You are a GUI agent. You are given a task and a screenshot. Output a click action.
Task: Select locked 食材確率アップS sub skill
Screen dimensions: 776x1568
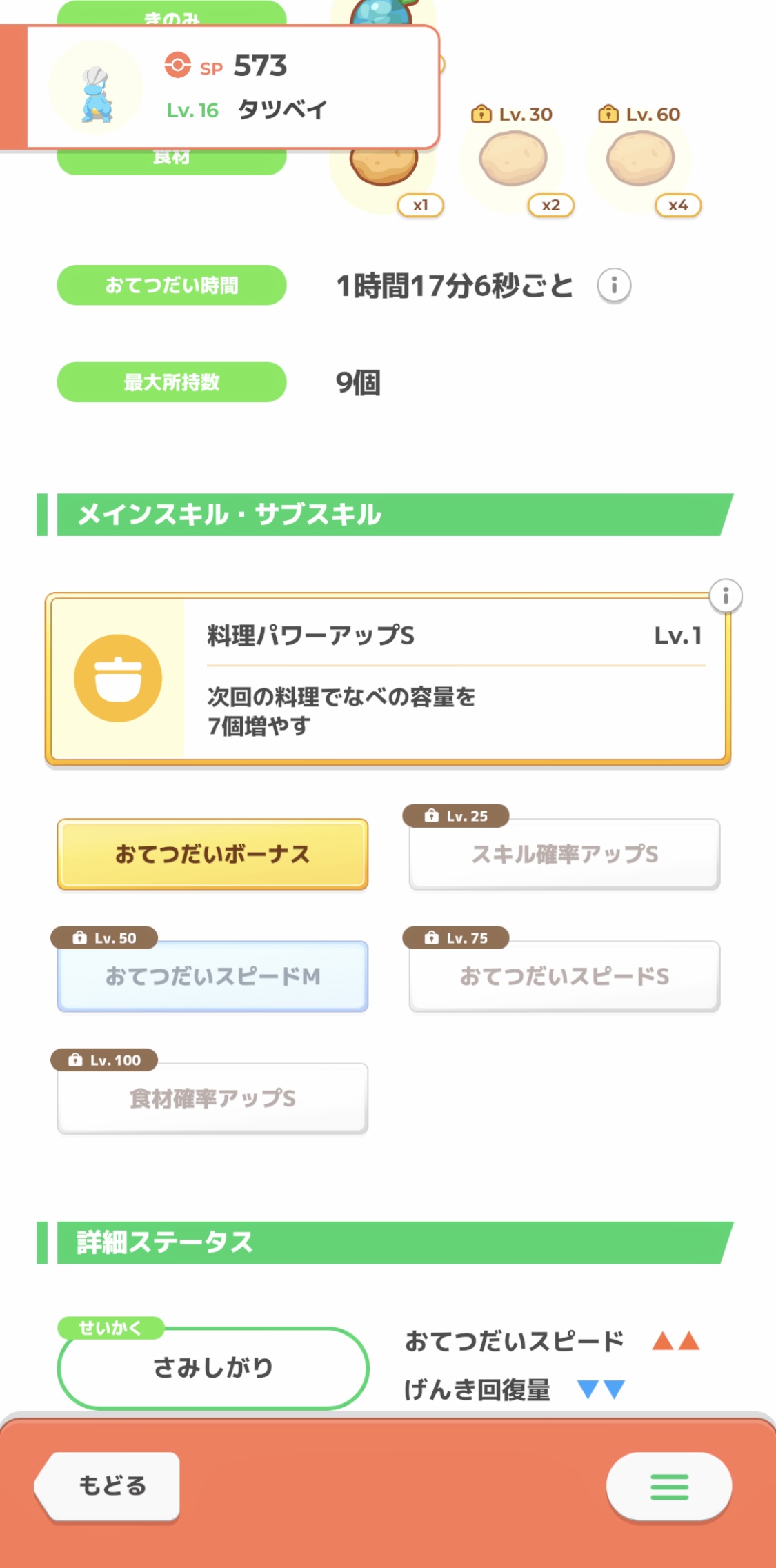(x=212, y=1098)
